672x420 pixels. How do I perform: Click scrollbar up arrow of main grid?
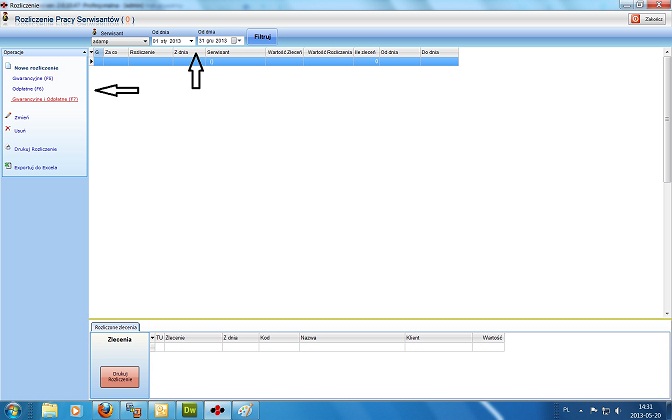point(667,52)
